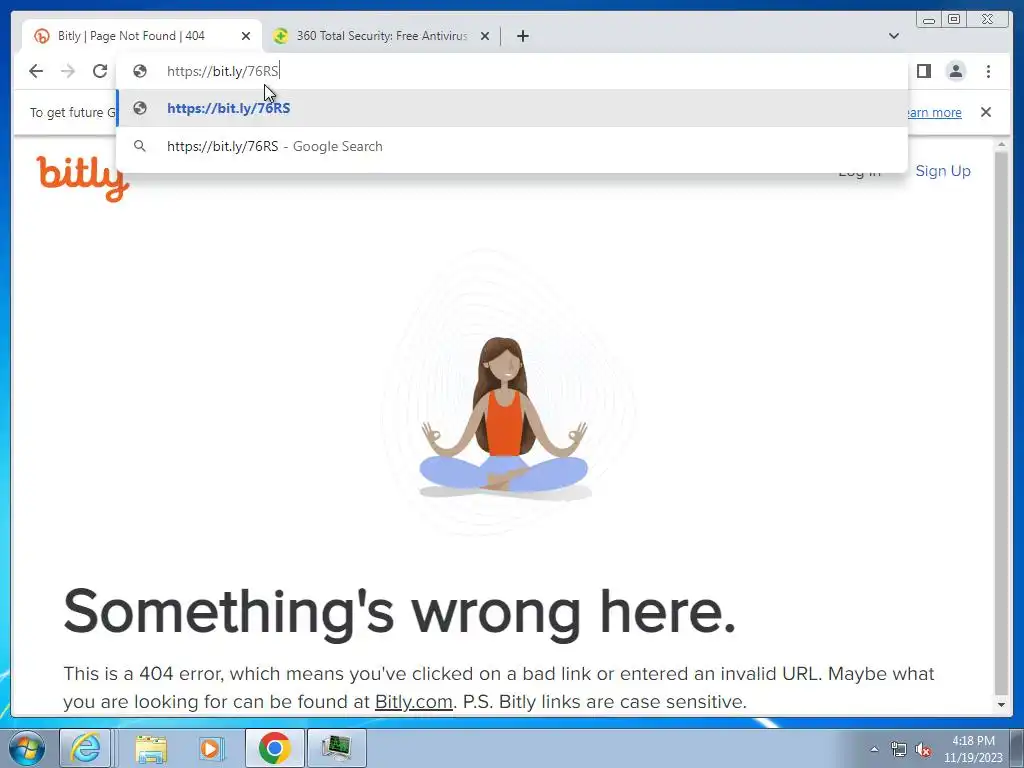Expand the tab search chevron
Screen dimensions: 1024x768
tap(894, 36)
